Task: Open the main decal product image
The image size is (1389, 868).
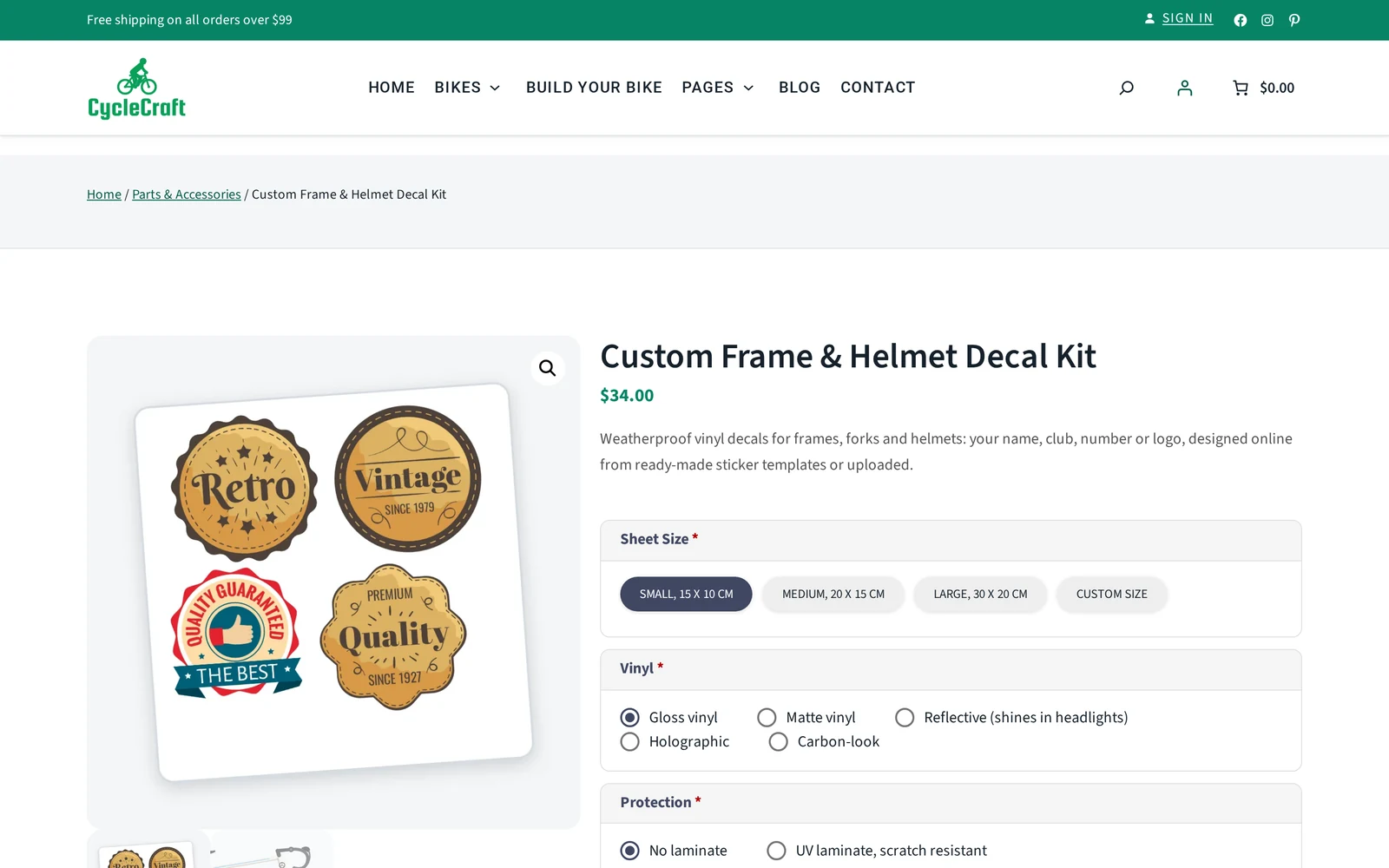Action: pos(333,582)
